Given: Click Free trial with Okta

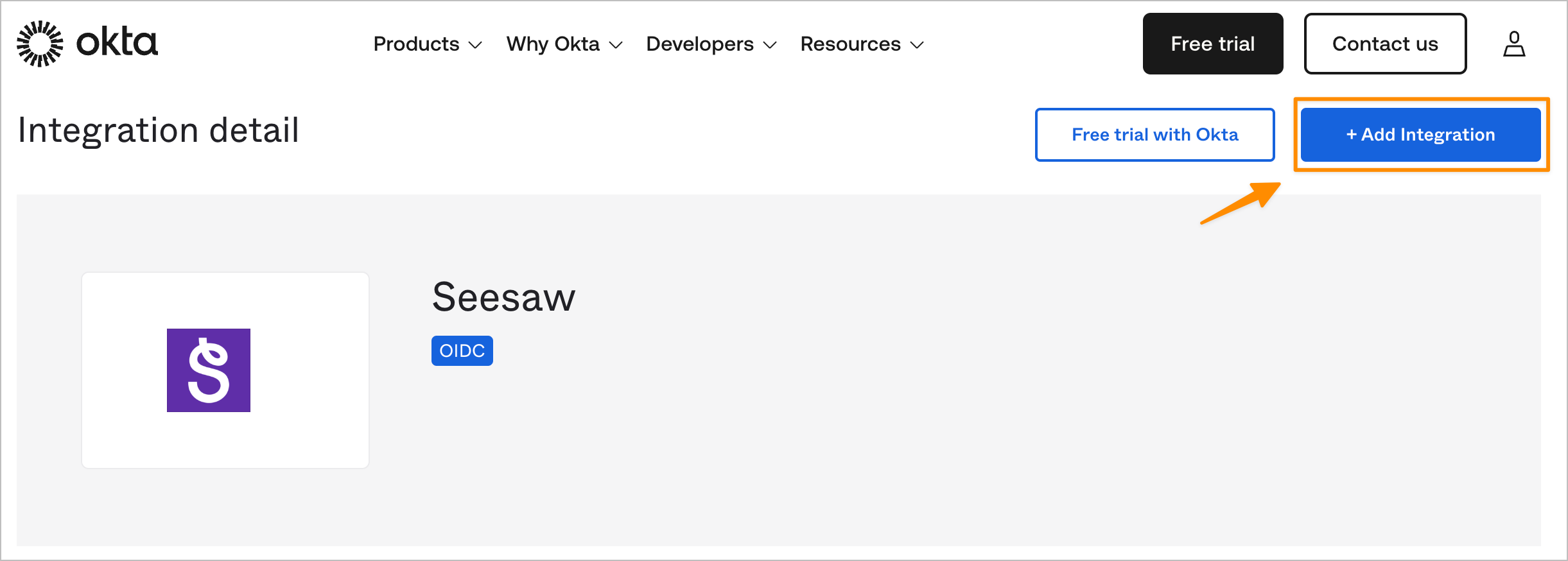Looking at the screenshot, I should point(1154,134).
